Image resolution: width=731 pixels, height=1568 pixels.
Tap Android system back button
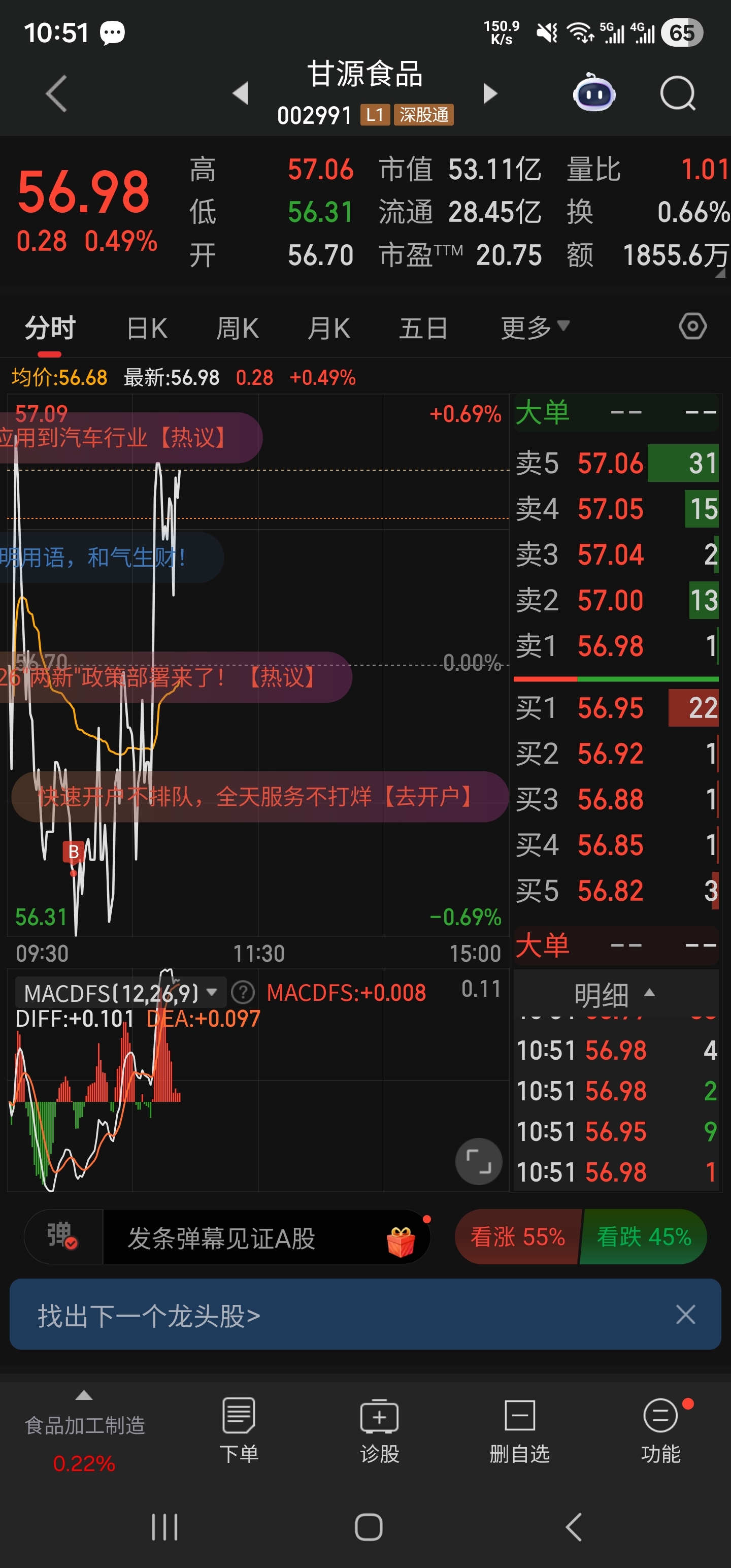click(x=573, y=1526)
